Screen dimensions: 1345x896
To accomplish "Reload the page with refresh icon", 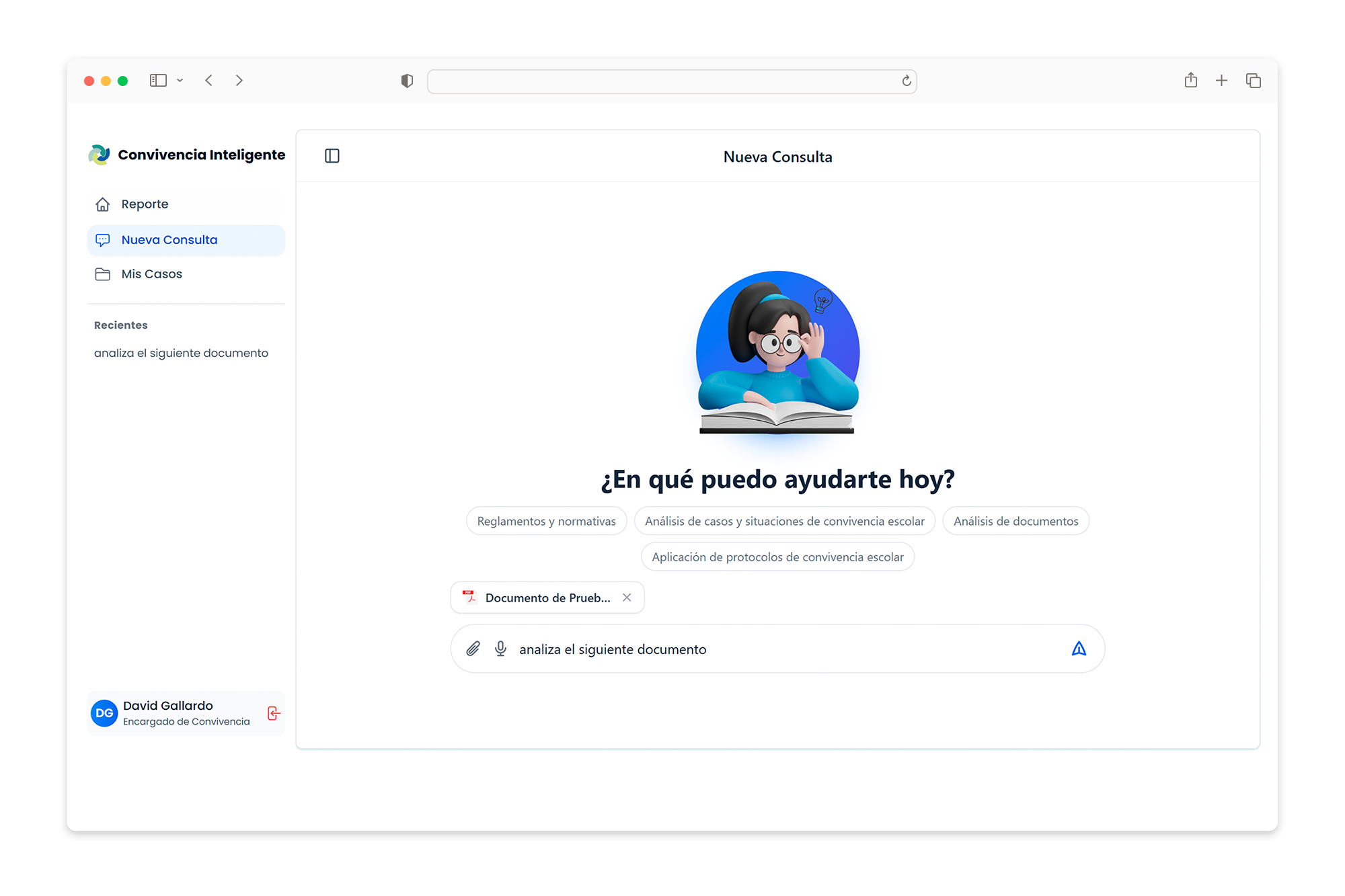I will pos(907,81).
